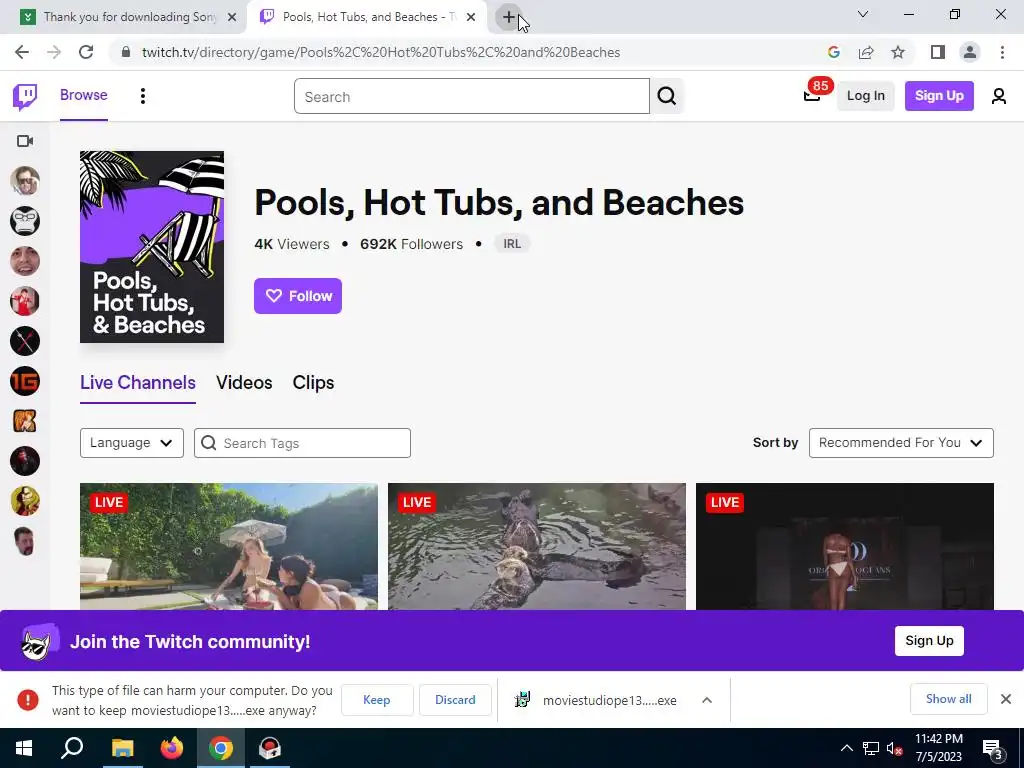Show hidden system tray icons

pos(846,748)
